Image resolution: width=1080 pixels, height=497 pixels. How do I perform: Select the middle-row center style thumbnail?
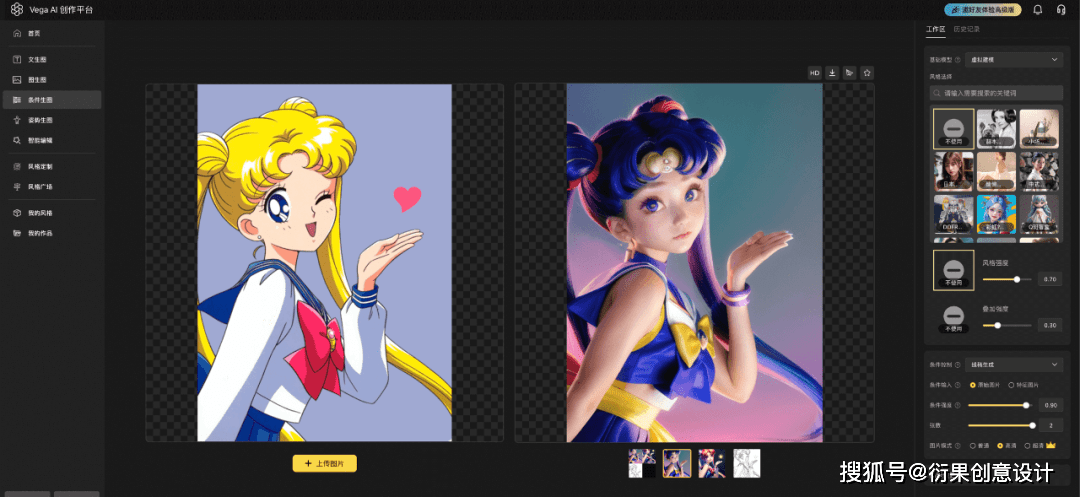click(x=996, y=171)
